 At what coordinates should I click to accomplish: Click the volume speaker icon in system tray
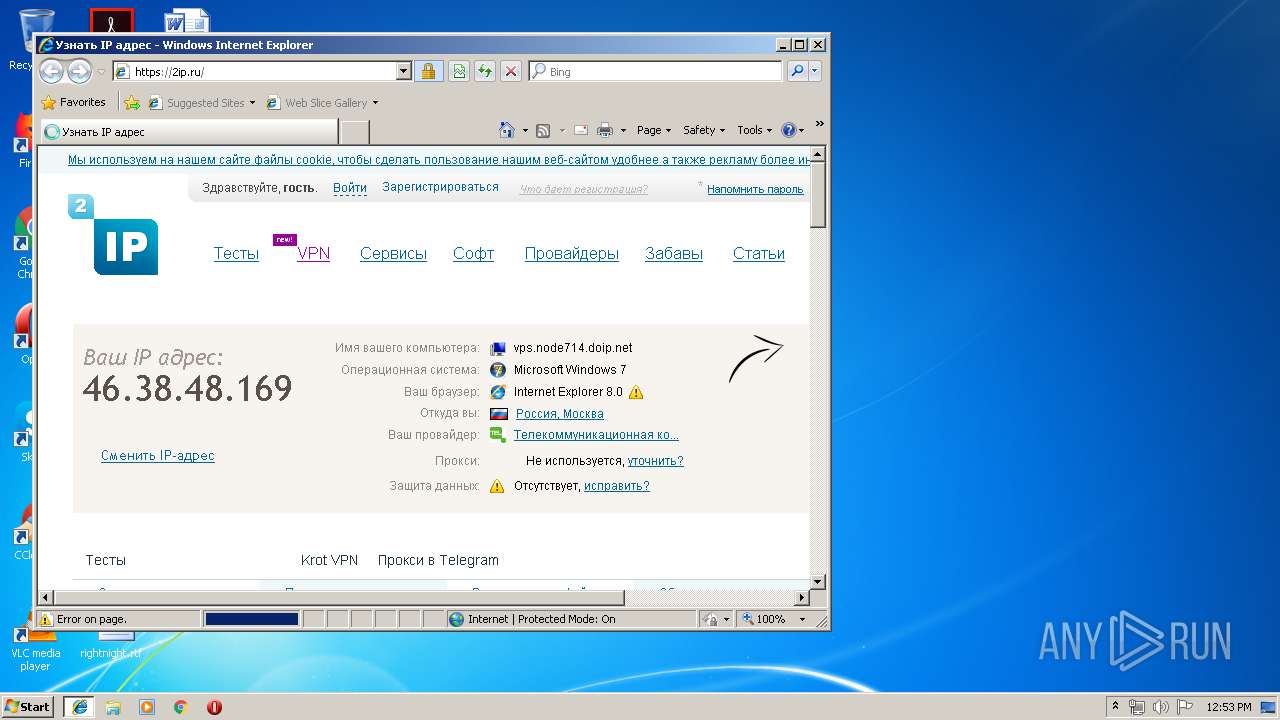pyautogui.click(x=1161, y=707)
